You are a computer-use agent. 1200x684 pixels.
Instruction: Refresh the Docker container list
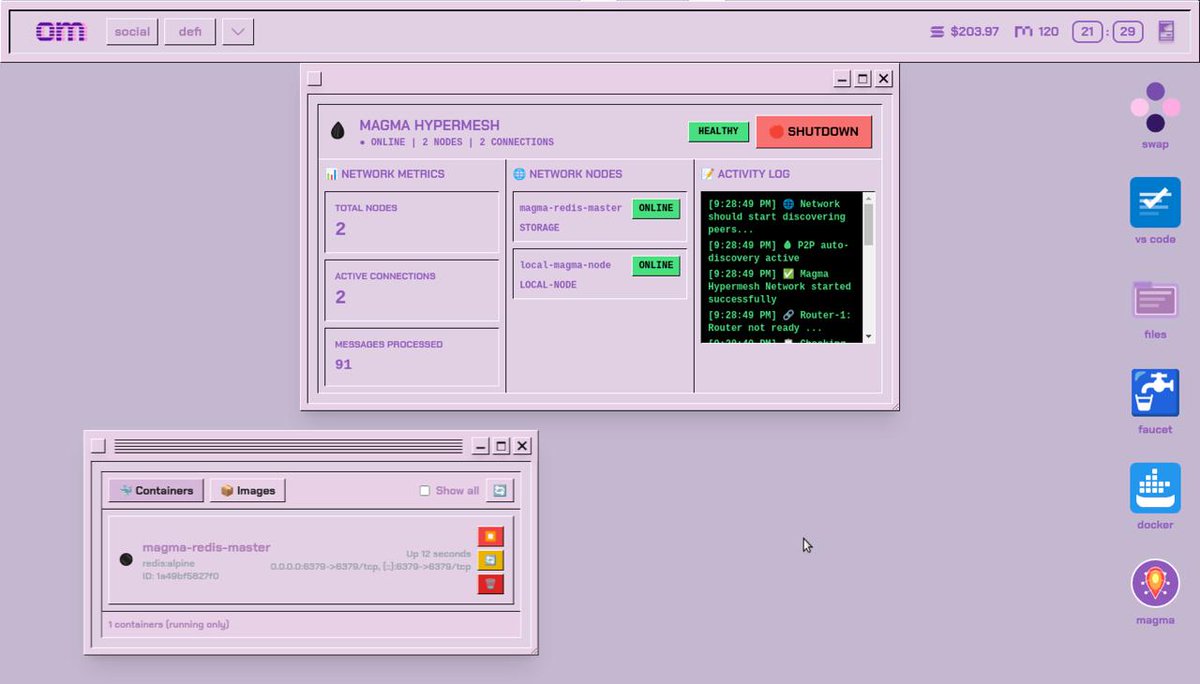point(500,490)
